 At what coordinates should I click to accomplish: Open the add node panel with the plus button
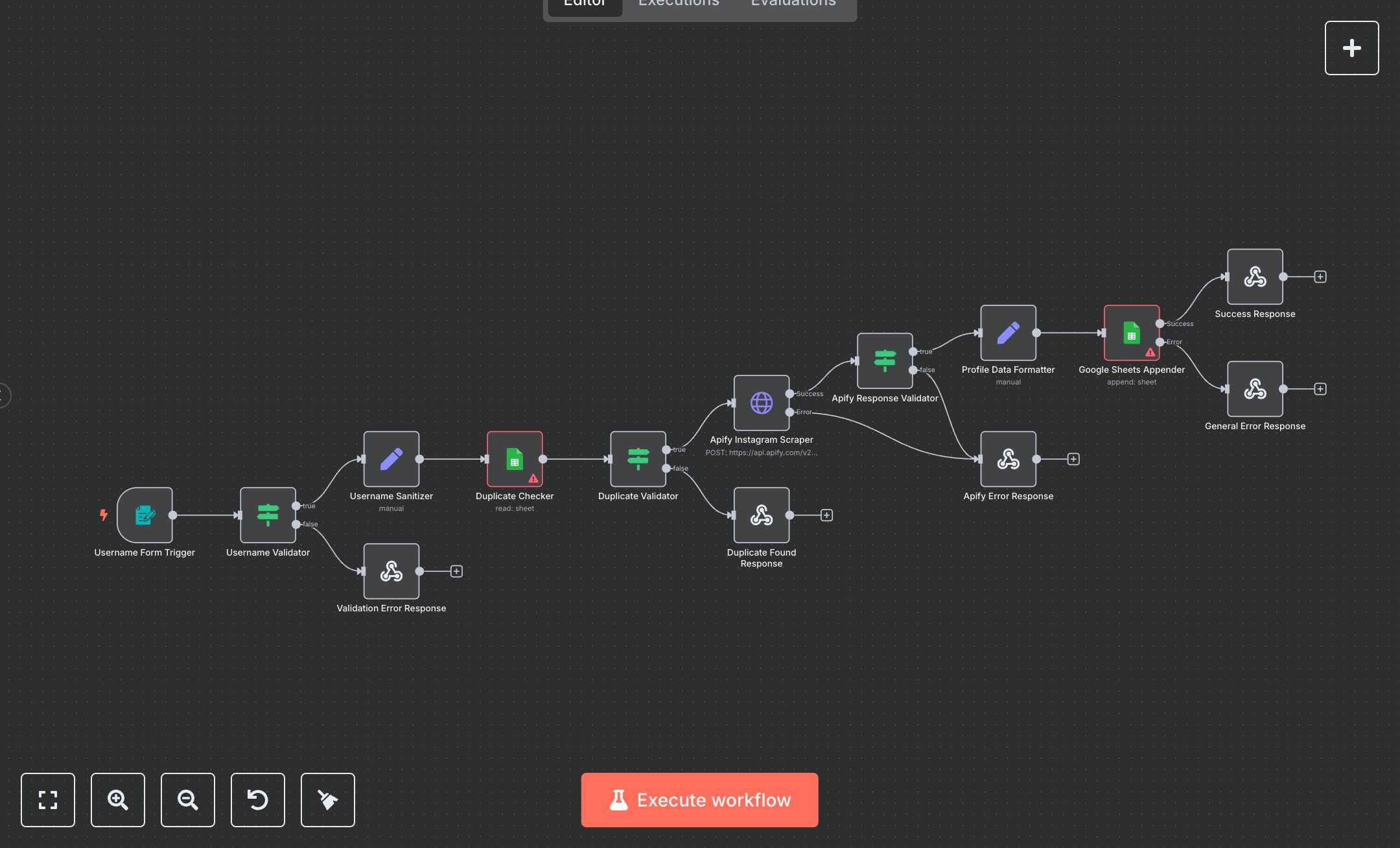tap(1351, 48)
